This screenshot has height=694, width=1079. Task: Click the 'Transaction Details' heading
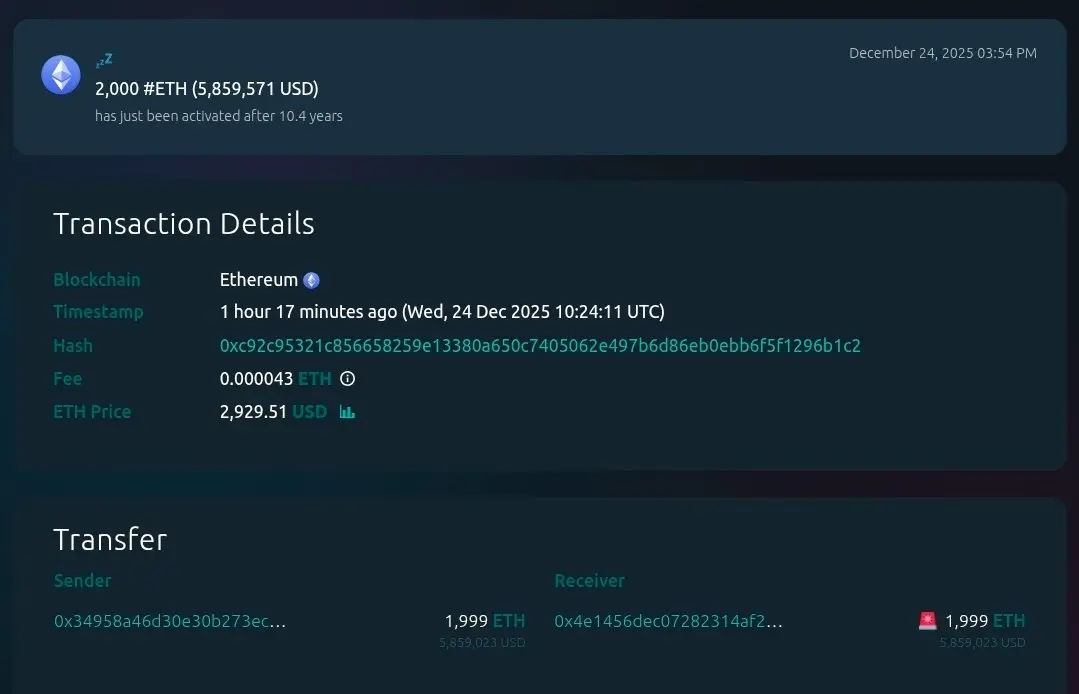184,224
